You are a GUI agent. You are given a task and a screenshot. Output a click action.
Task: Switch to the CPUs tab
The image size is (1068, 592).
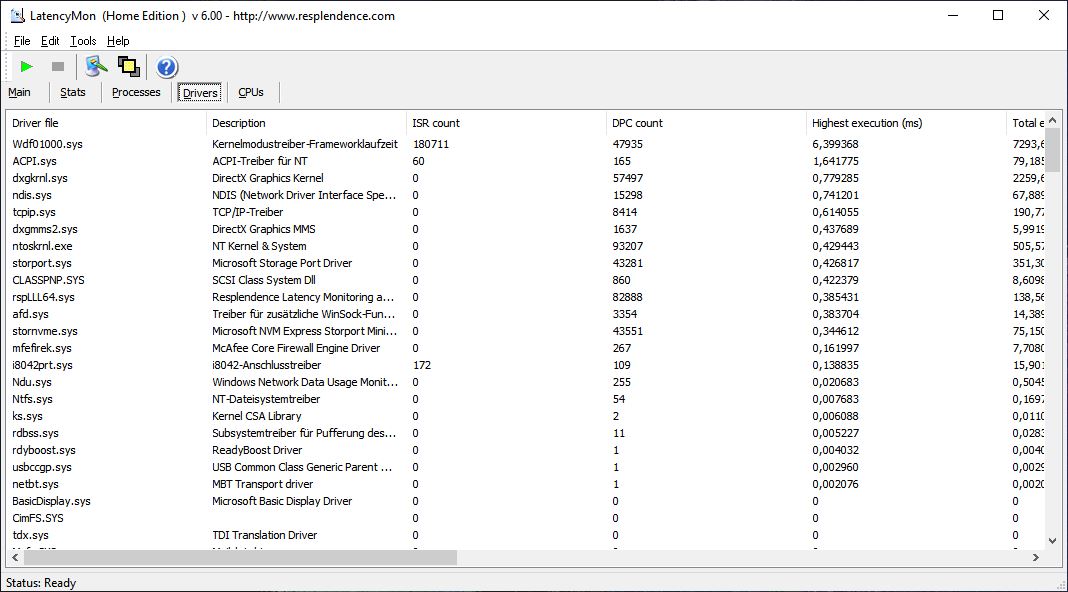(x=251, y=92)
